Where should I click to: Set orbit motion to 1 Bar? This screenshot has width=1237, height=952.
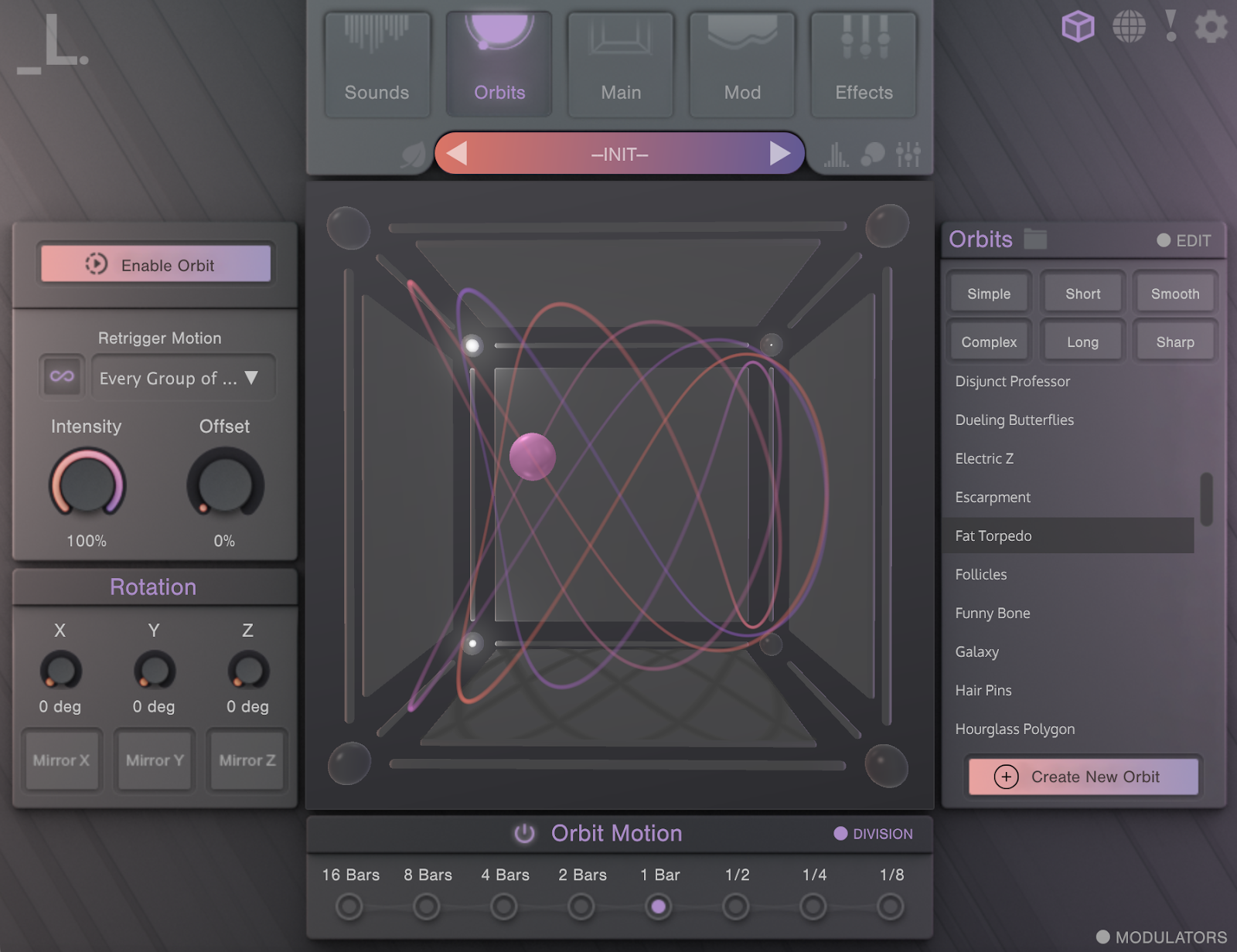pos(659,906)
